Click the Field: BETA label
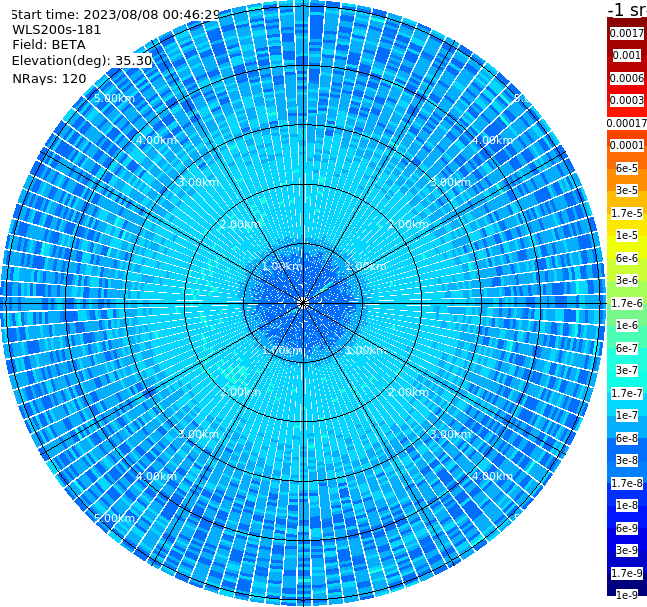 49,45
